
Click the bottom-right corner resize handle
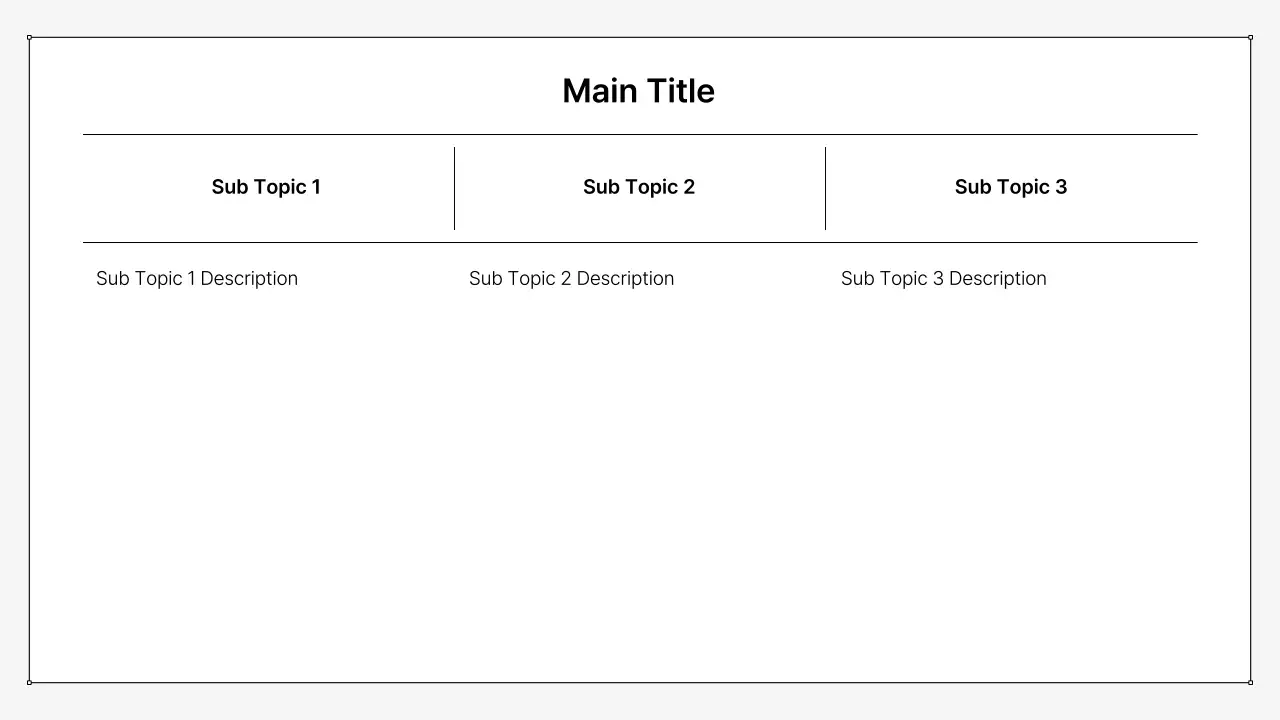click(x=1250, y=682)
